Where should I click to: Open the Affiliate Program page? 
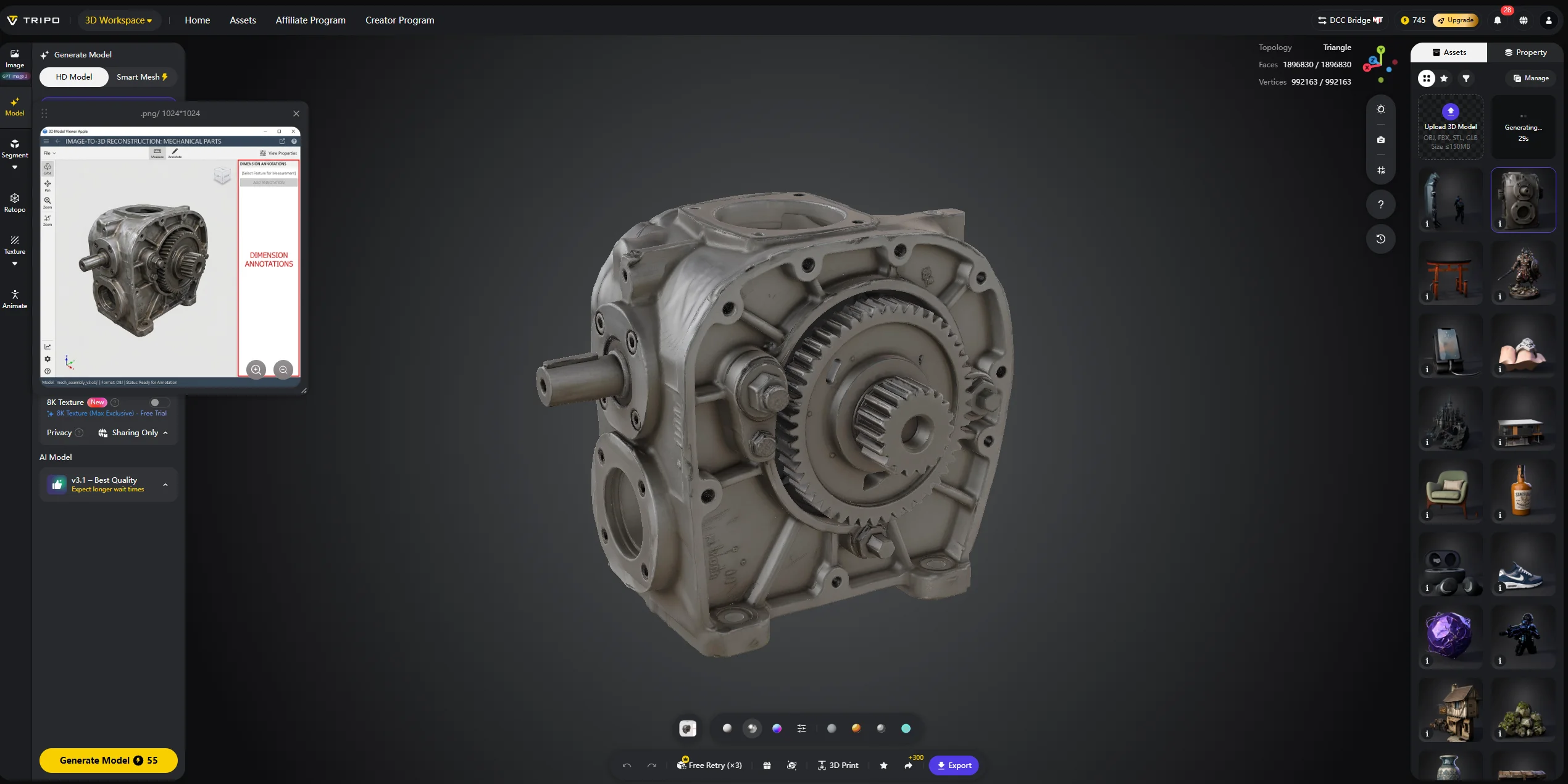[x=311, y=20]
